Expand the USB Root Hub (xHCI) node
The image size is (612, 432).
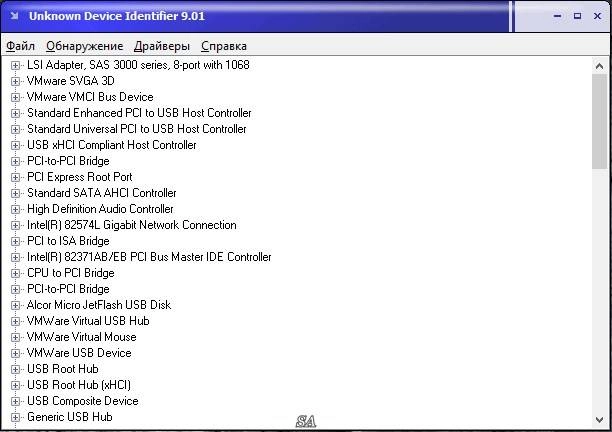tap(15, 385)
